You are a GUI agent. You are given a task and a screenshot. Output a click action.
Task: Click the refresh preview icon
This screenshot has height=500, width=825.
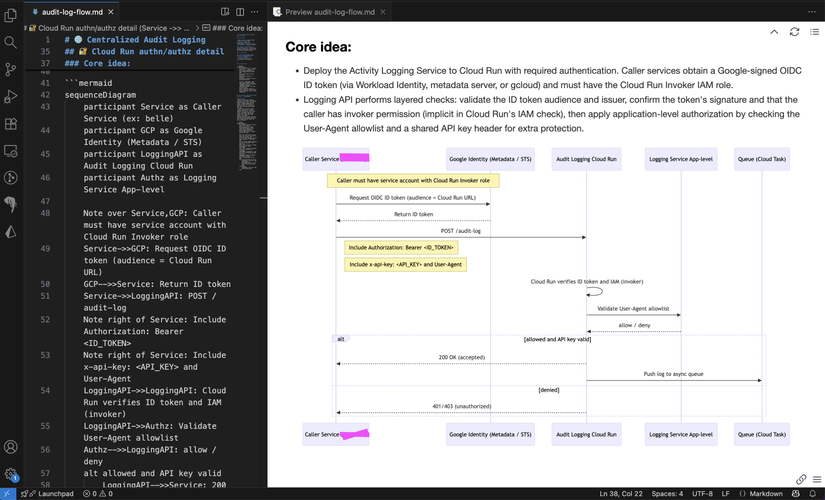pos(794,32)
